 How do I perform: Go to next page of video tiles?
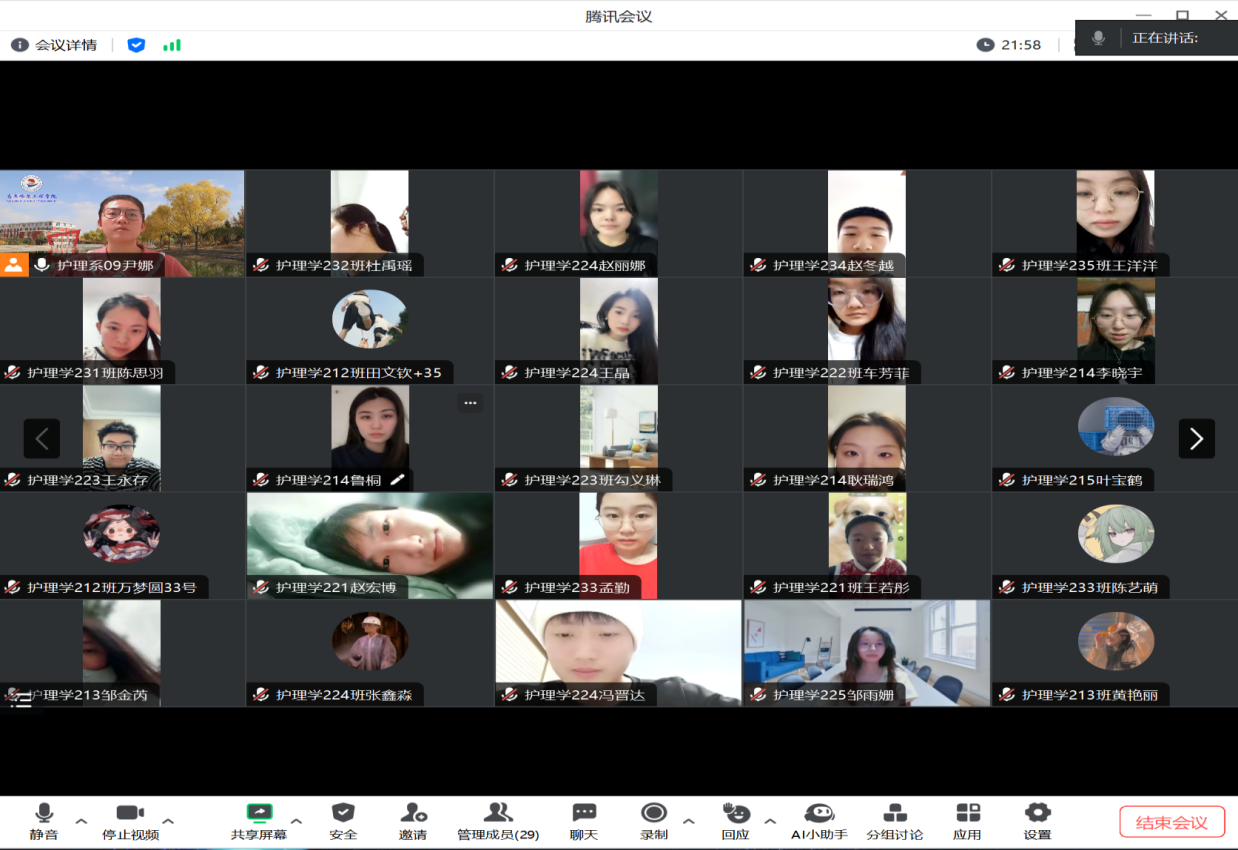click(x=1196, y=438)
